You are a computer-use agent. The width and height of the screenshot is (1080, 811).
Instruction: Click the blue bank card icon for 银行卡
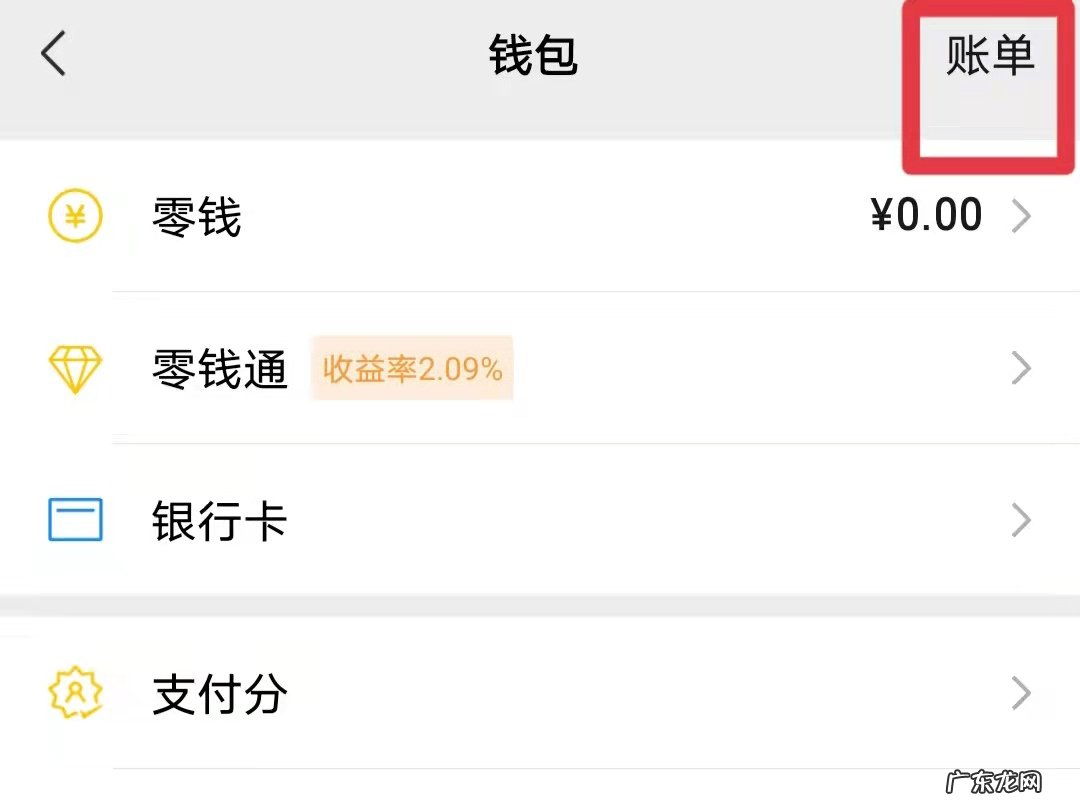(73, 519)
